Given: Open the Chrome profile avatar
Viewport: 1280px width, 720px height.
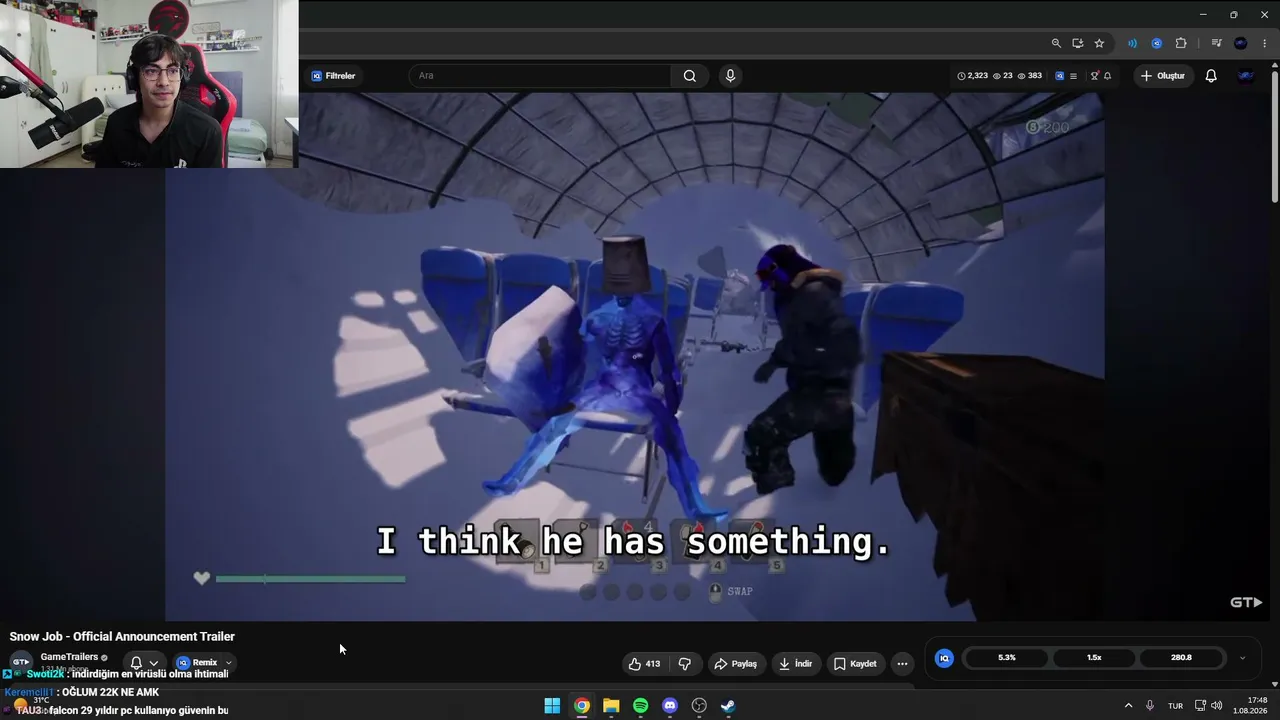Looking at the screenshot, I should pos(1241,43).
